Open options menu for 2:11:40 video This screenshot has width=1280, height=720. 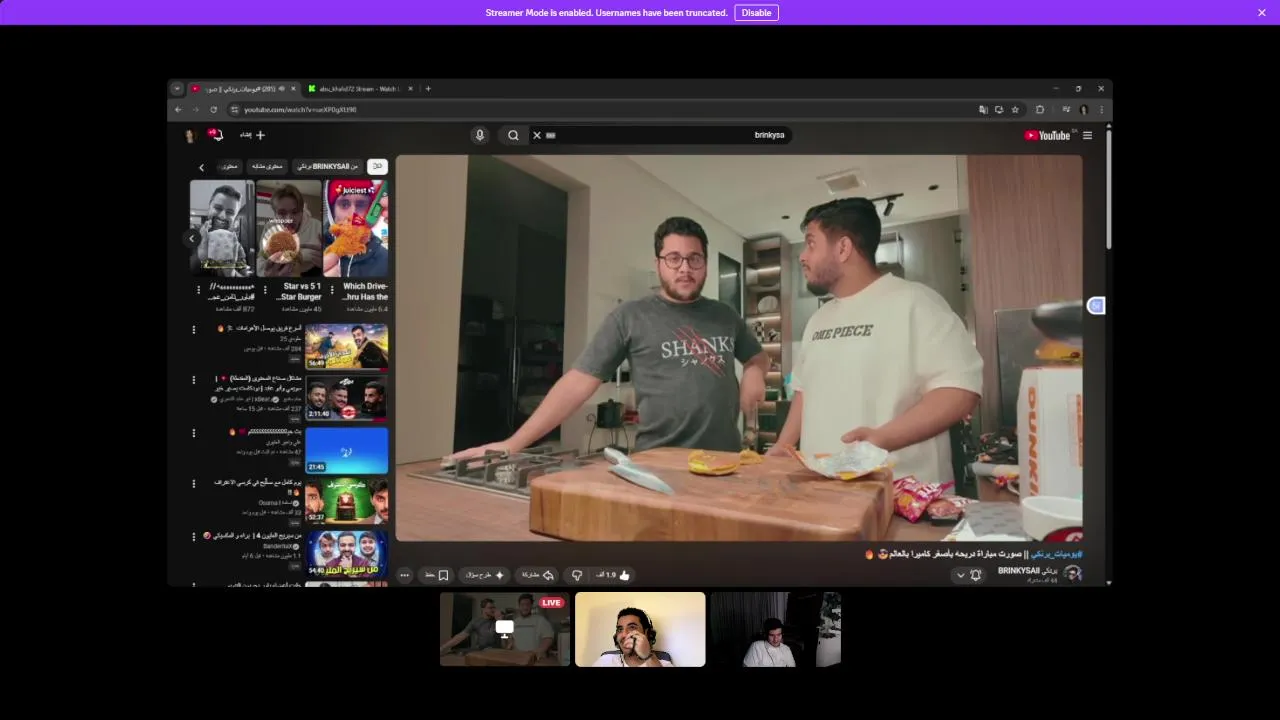click(194, 380)
